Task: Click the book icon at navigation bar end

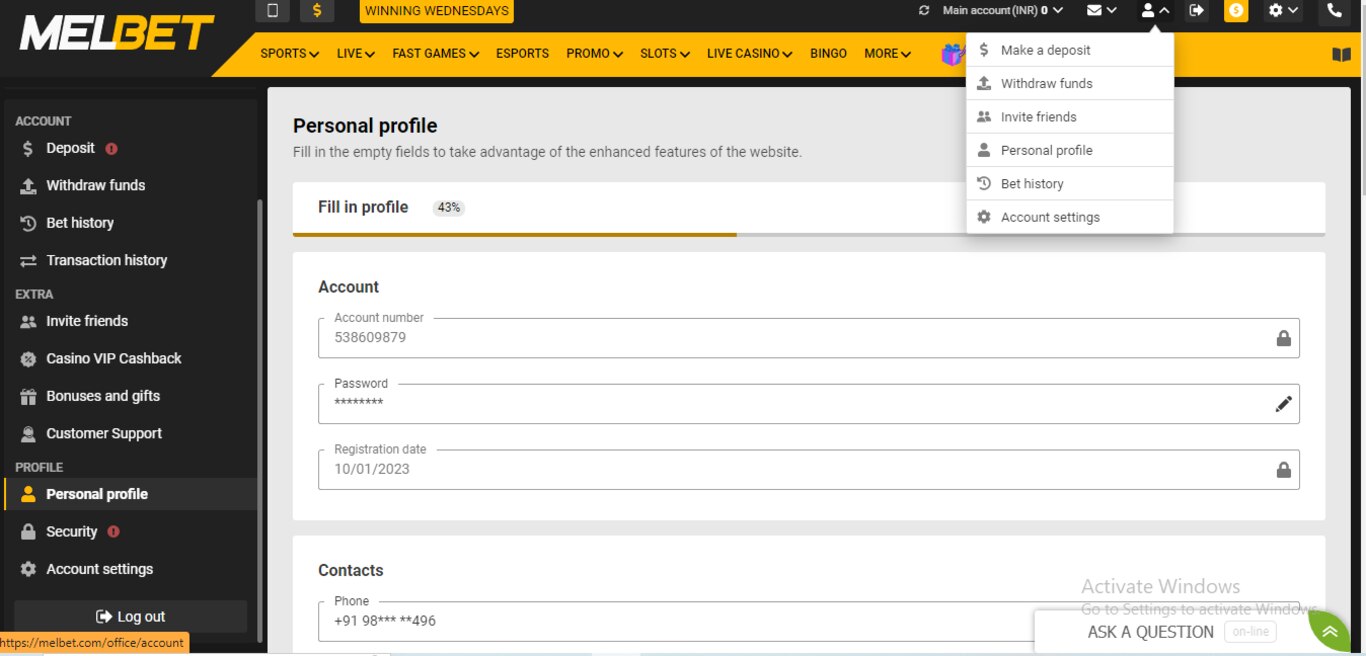Action: pyautogui.click(x=1341, y=55)
